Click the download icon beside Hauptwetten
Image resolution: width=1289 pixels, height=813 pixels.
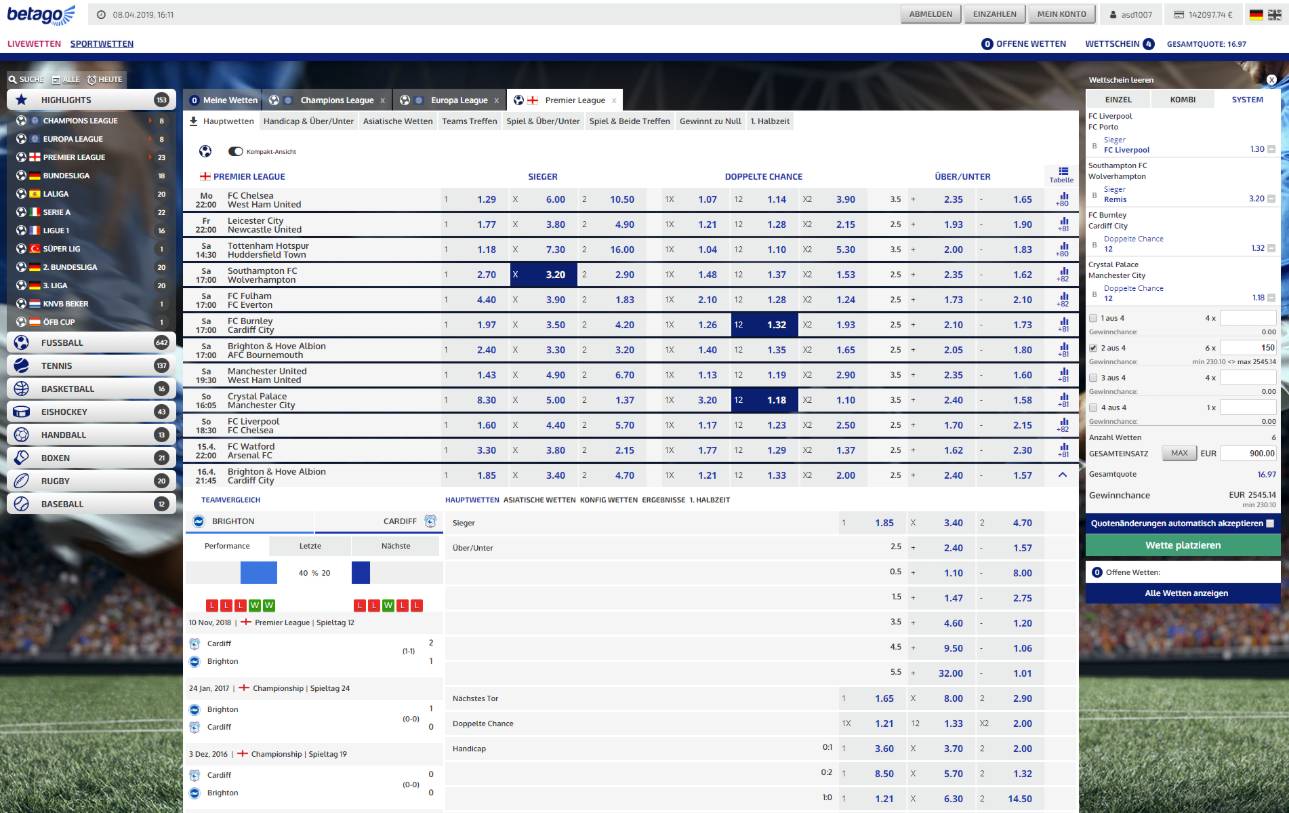[x=194, y=121]
